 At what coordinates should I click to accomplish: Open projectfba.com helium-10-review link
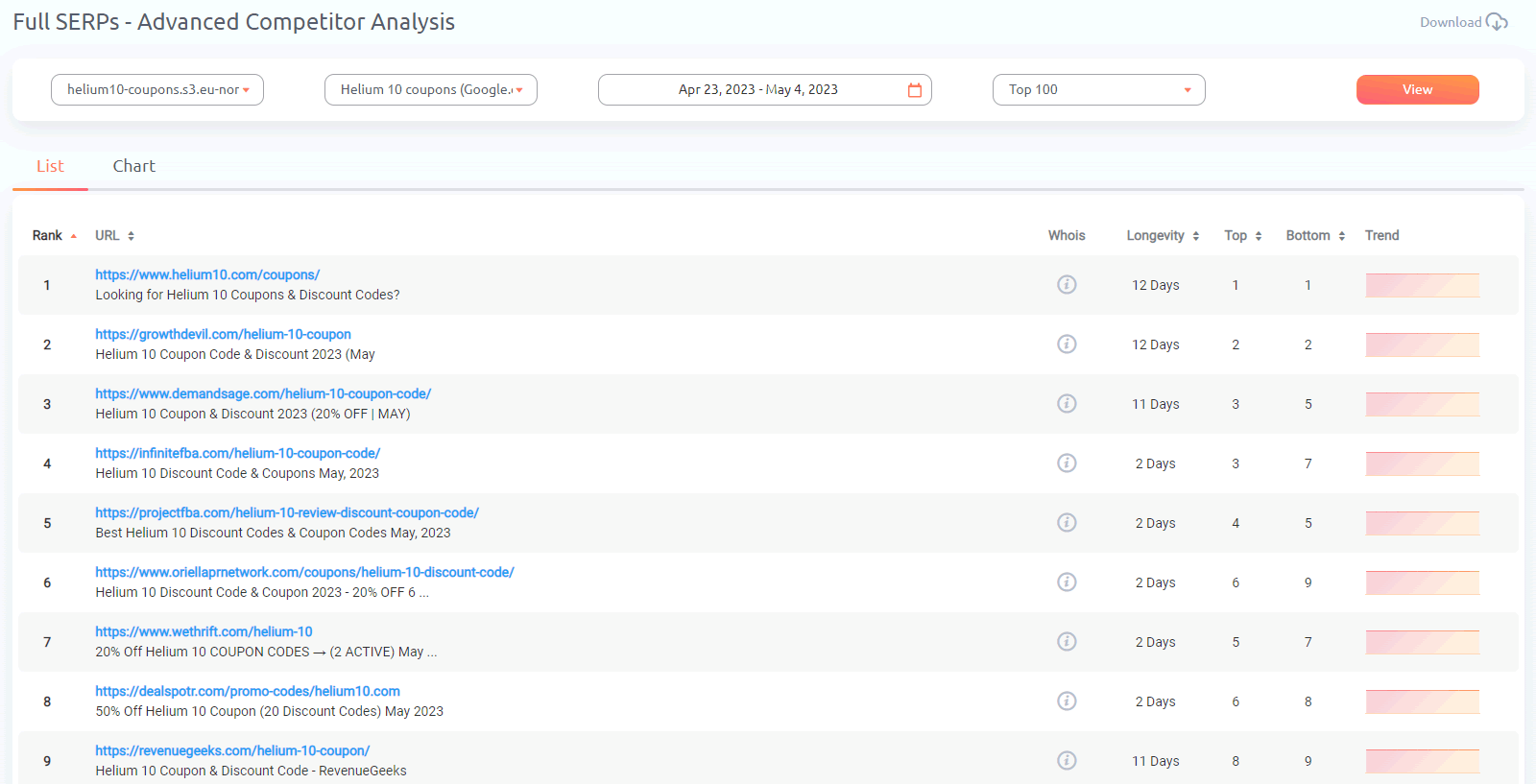coord(287,512)
